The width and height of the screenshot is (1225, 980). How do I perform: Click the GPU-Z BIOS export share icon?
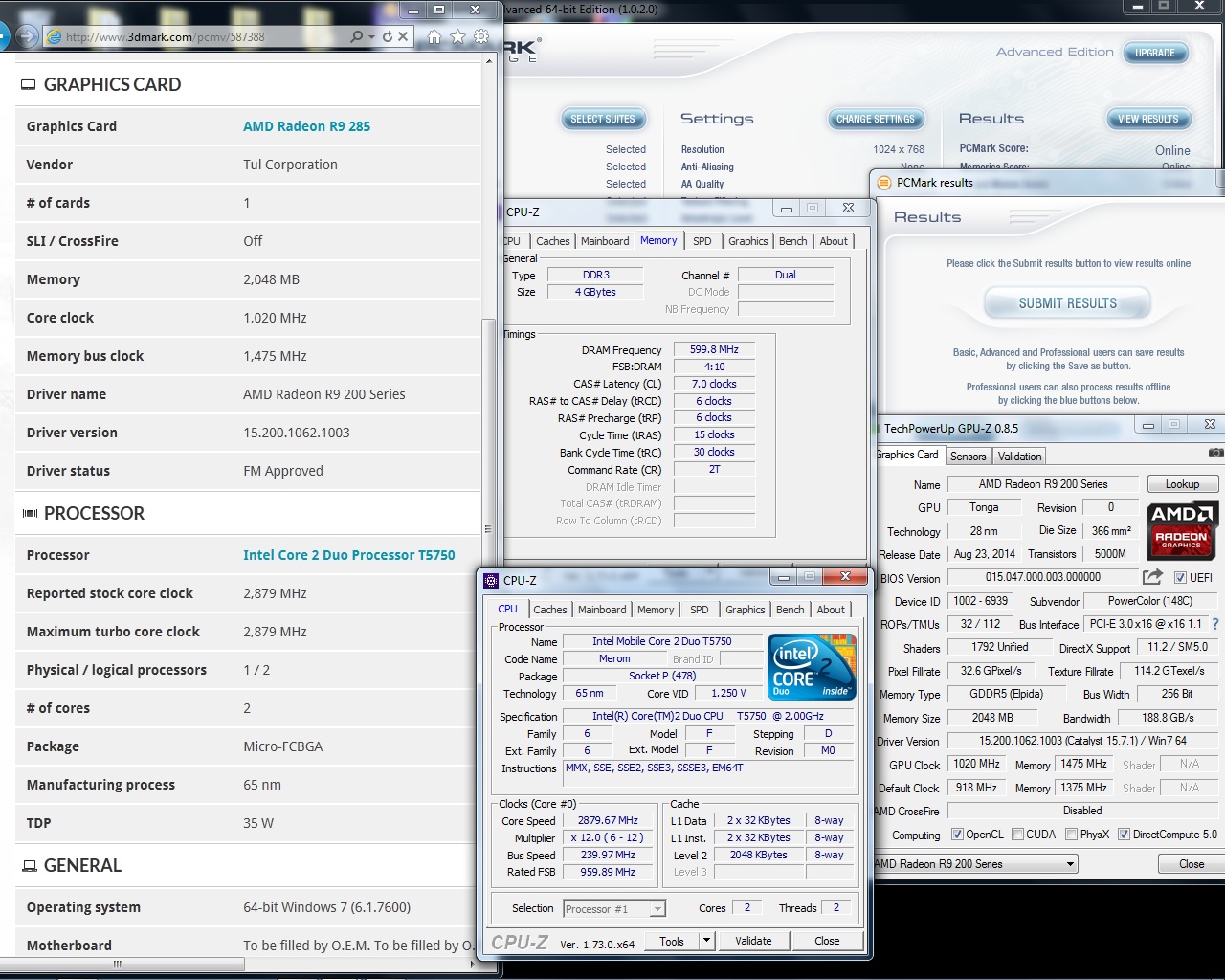click(x=1152, y=576)
